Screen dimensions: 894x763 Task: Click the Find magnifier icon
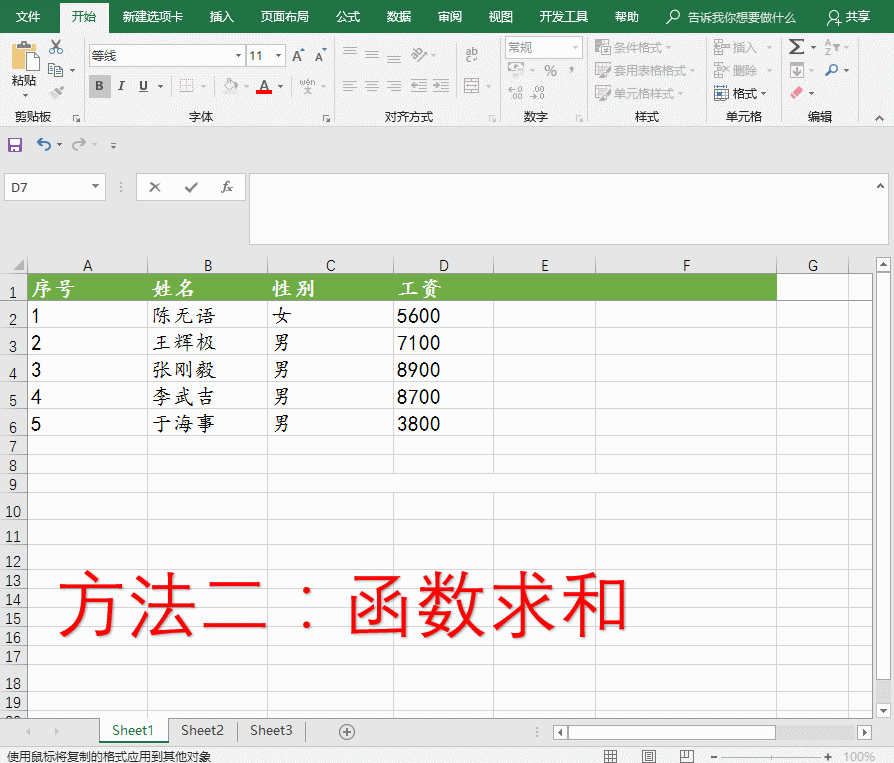(x=832, y=70)
